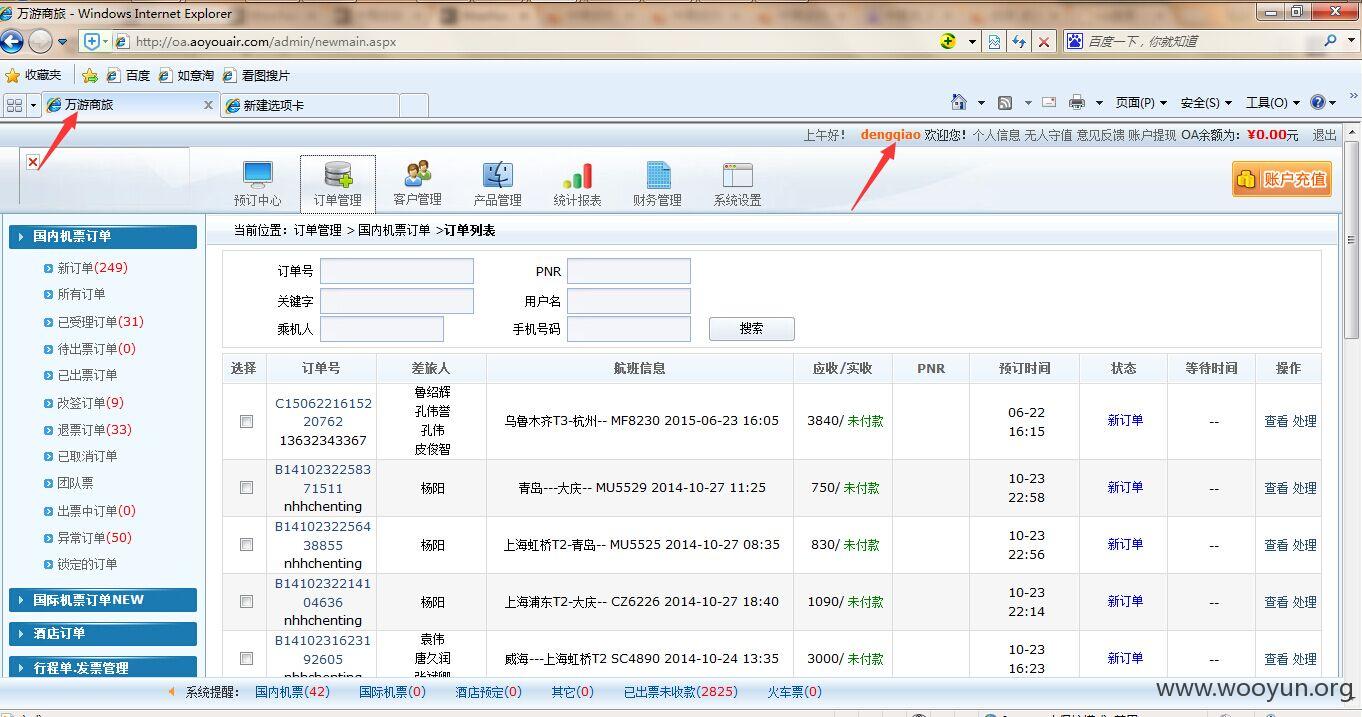Expand the 酒店订单 sidebar section
The image size is (1362, 717).
coord(103,633)
